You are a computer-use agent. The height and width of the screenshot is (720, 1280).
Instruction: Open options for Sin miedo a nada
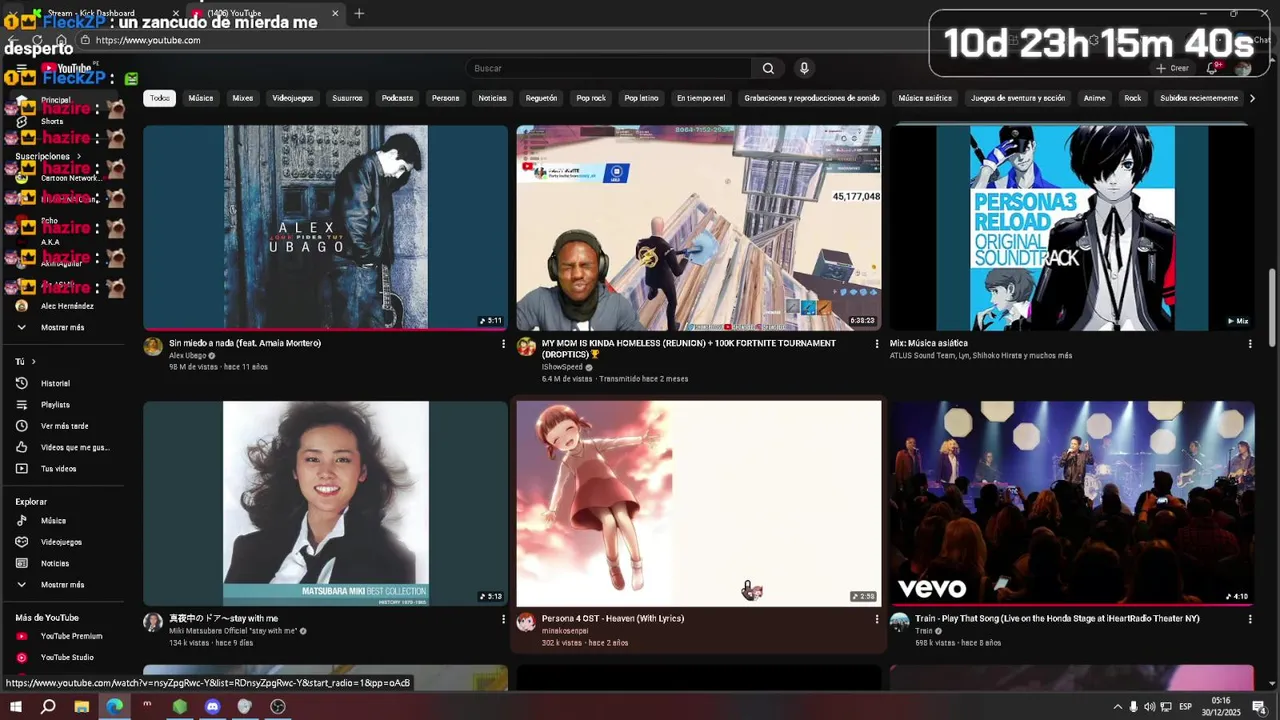pos(503,344)
